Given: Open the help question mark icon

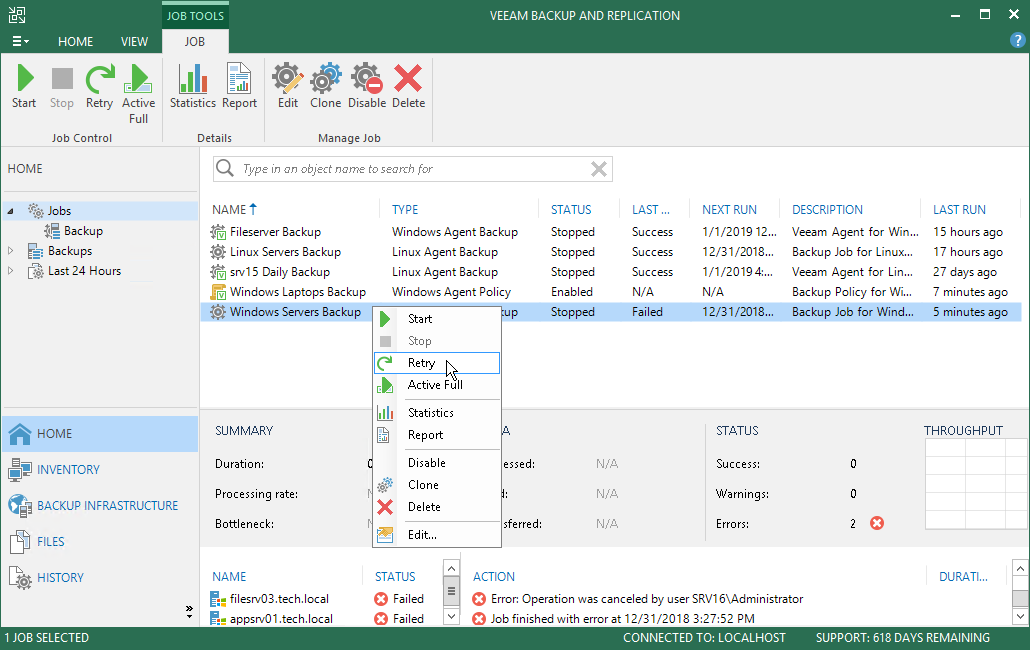Looking at the screenshot, I should (x=1017, y=41).
